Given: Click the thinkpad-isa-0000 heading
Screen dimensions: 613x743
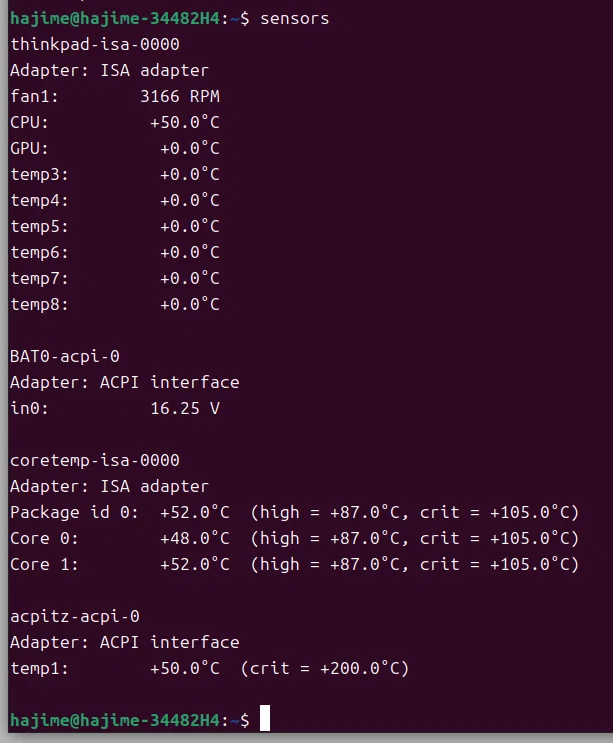Looking at the screenshot, I should click(x=95, y=45).
